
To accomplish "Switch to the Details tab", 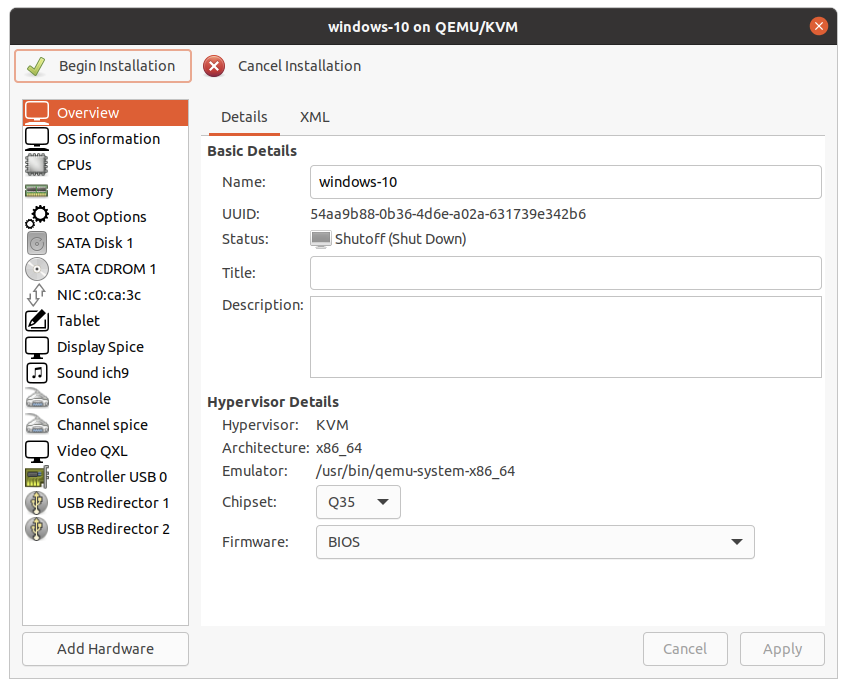I will click(x=244, y=117).
